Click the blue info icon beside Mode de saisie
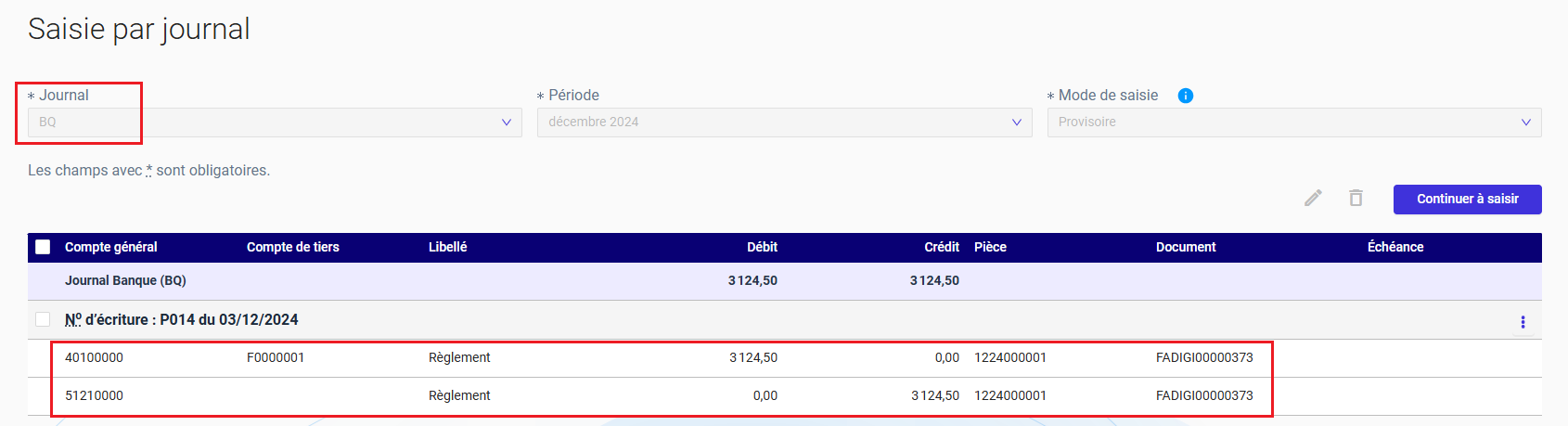The image size is (1568, 426). click(1185, 96)
